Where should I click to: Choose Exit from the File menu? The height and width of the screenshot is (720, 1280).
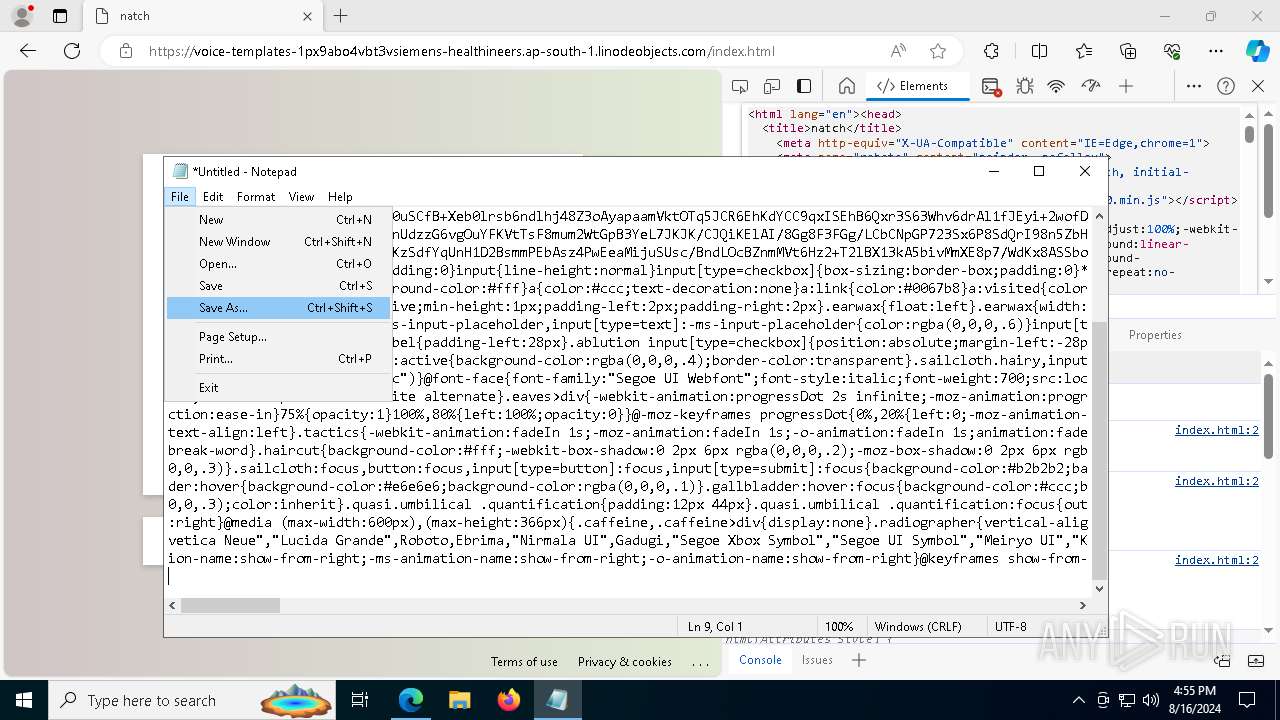coord(278,388)
